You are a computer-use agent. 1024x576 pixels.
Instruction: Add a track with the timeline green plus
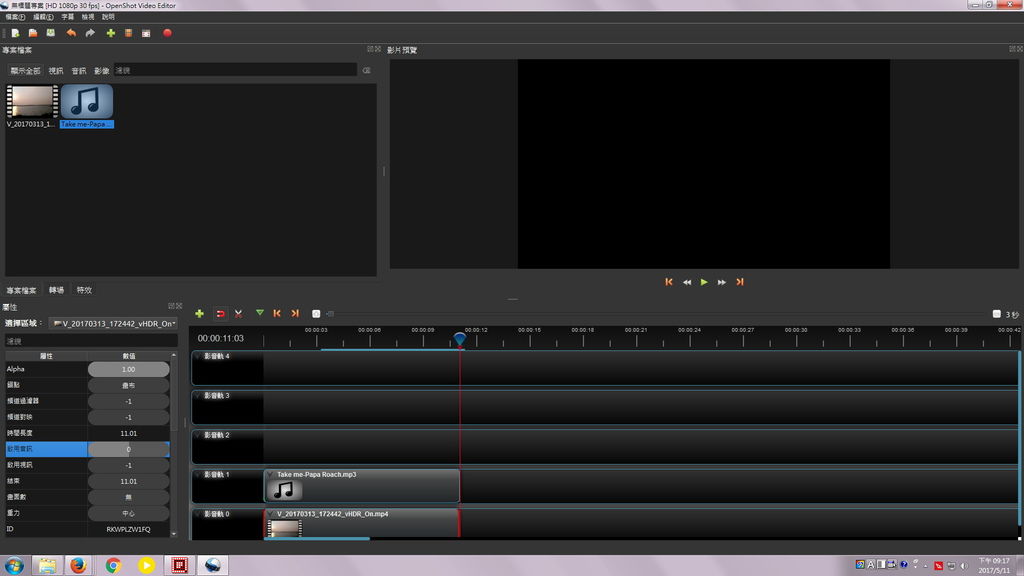[199, 313]
